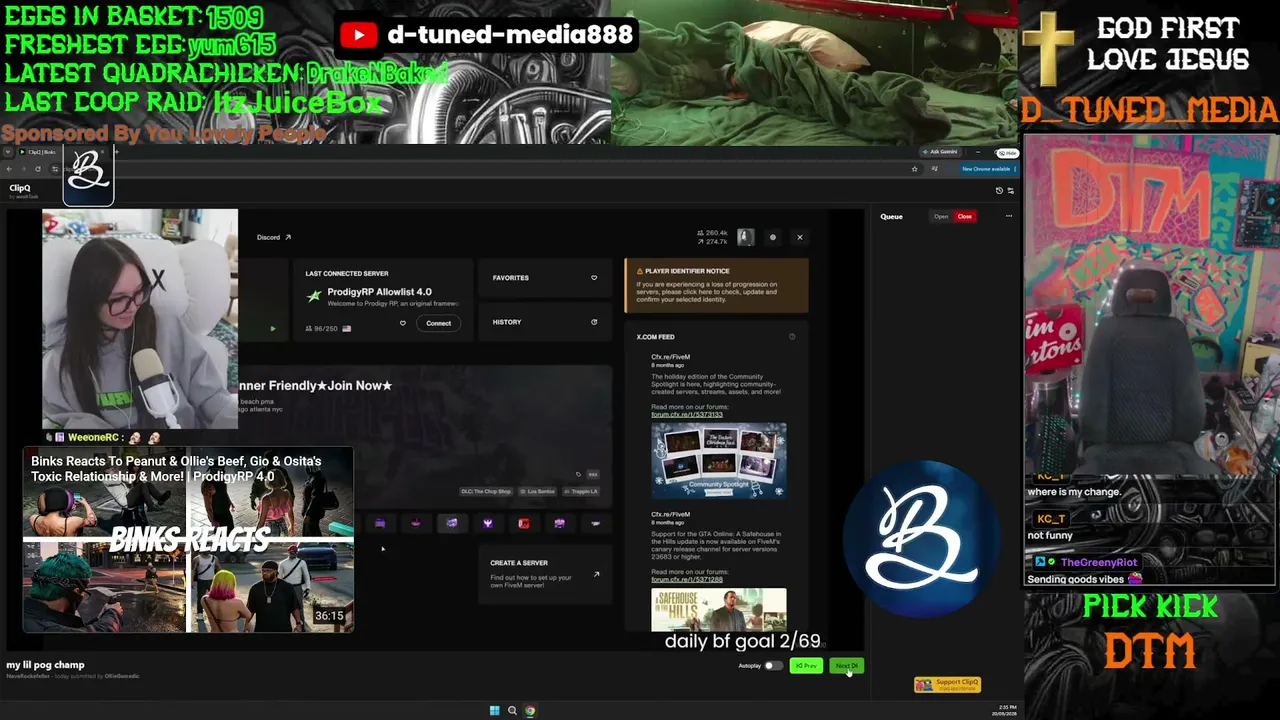Open the Binks Reacts video thumbnail
This screenshot has width=1280, height=720.
pyautogui.click(x=188, y=540)
